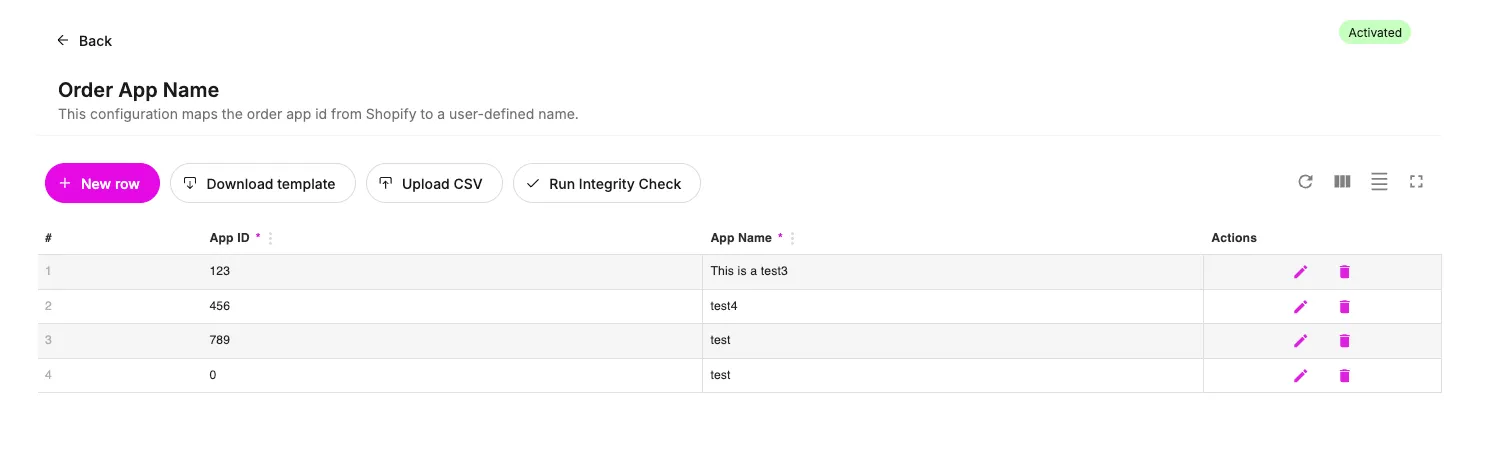Click the Activated status badge
The height and width of the screenshot is (474, 1485).
click(1375, 33)
